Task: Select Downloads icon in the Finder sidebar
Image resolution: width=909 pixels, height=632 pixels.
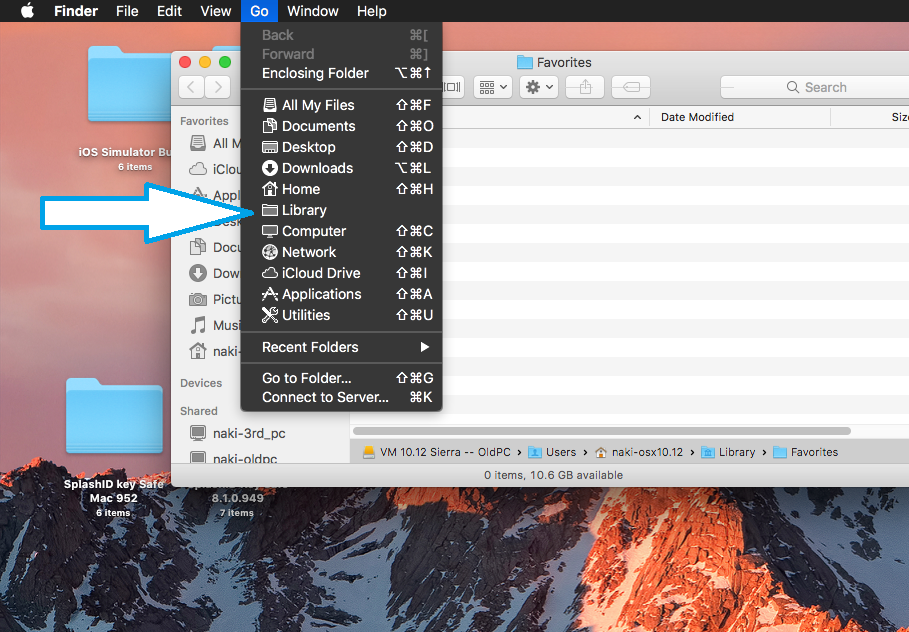Action: [198, 273]
